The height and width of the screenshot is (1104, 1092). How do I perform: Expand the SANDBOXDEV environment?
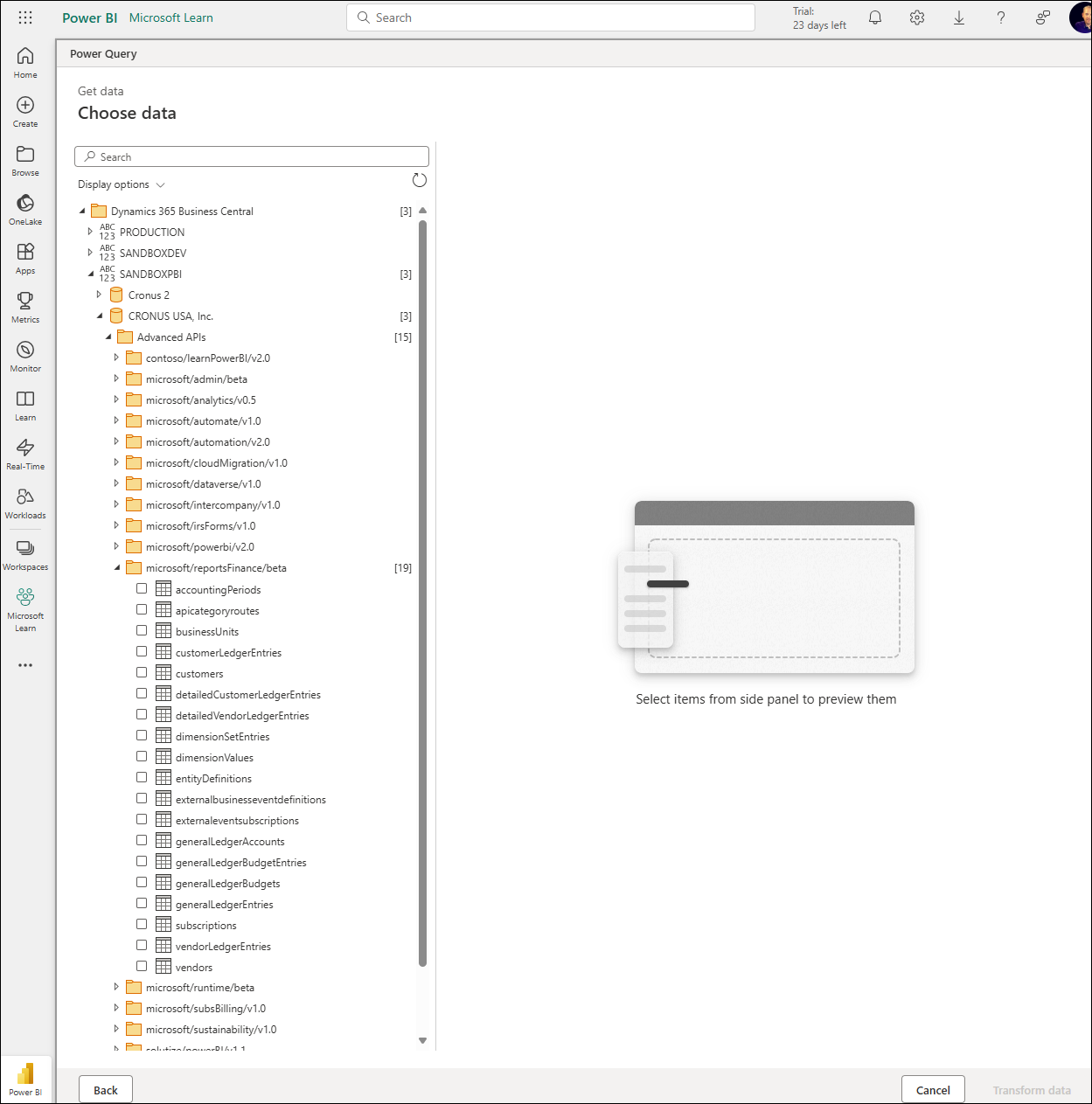[x=90, y=253]
